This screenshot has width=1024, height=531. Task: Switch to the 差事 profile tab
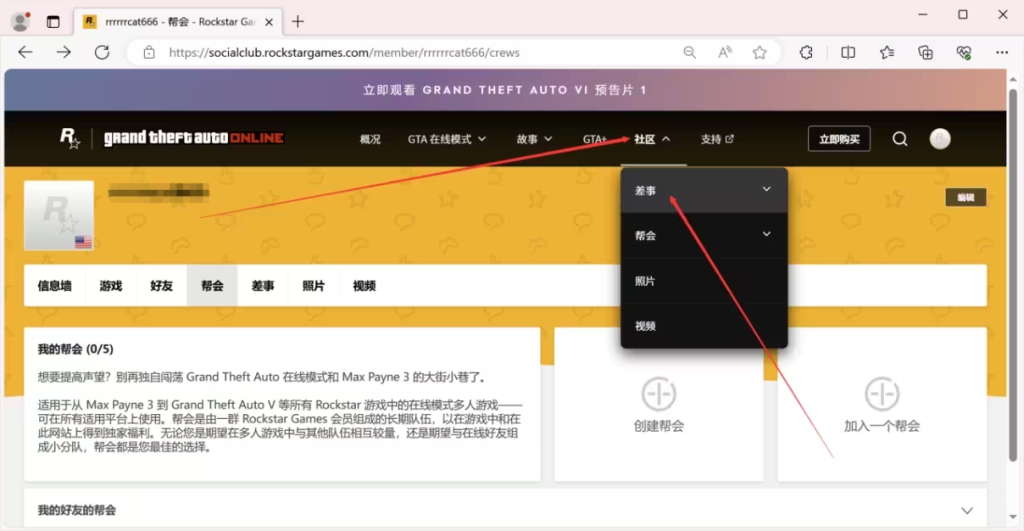pyautogui.click(x=263, y=285)
